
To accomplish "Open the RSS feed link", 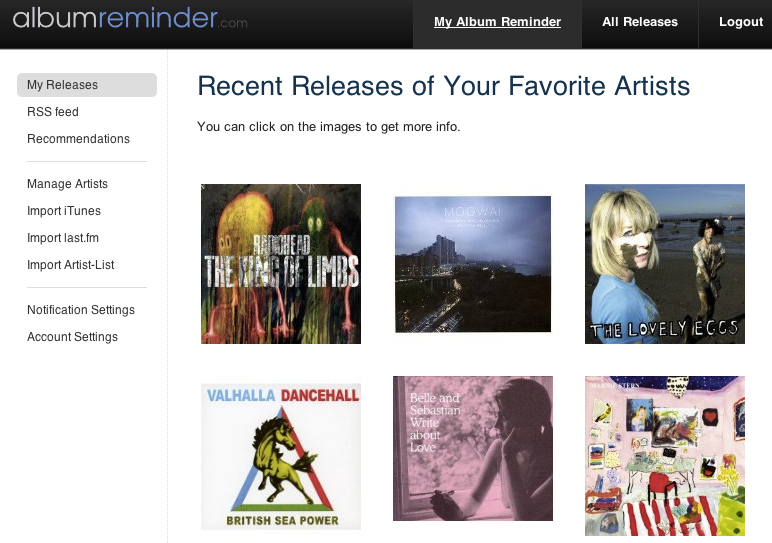I will click(x=53, y=112).
